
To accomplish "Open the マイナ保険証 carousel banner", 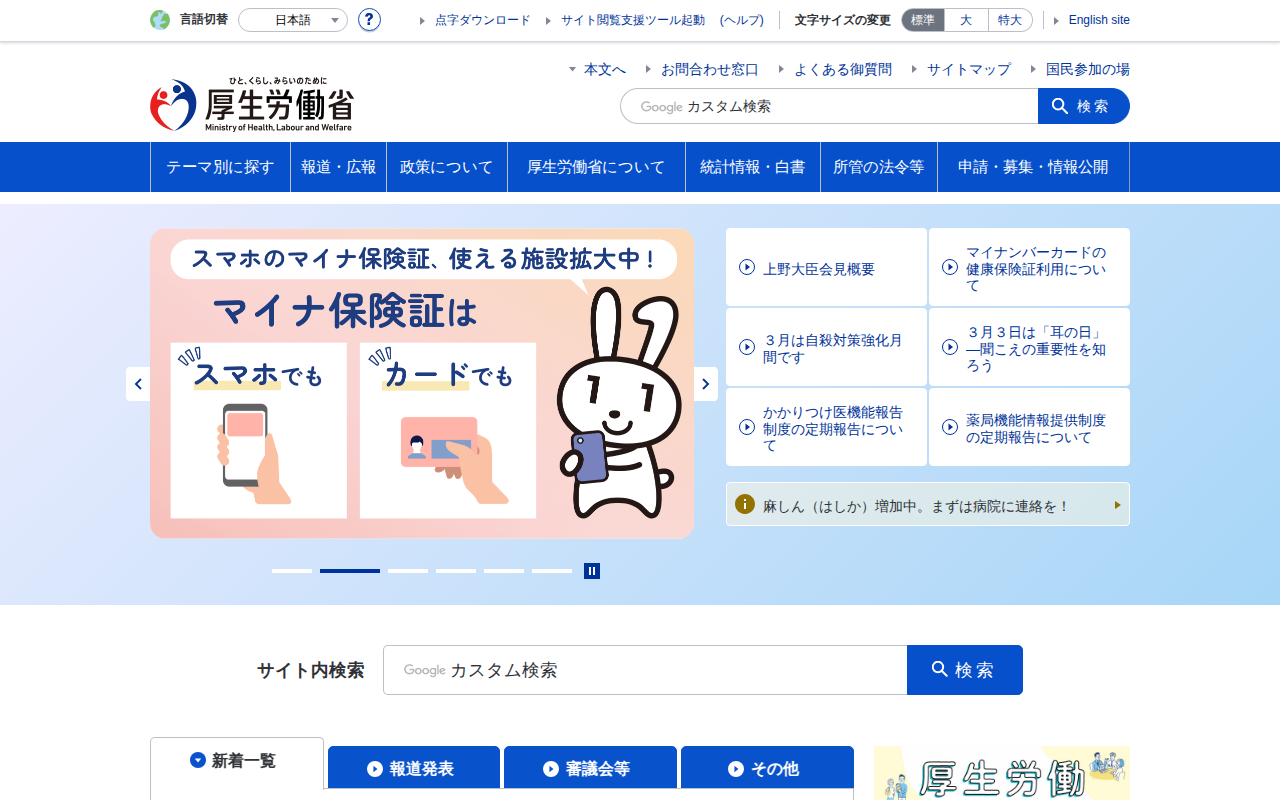I will coord(422,383).
